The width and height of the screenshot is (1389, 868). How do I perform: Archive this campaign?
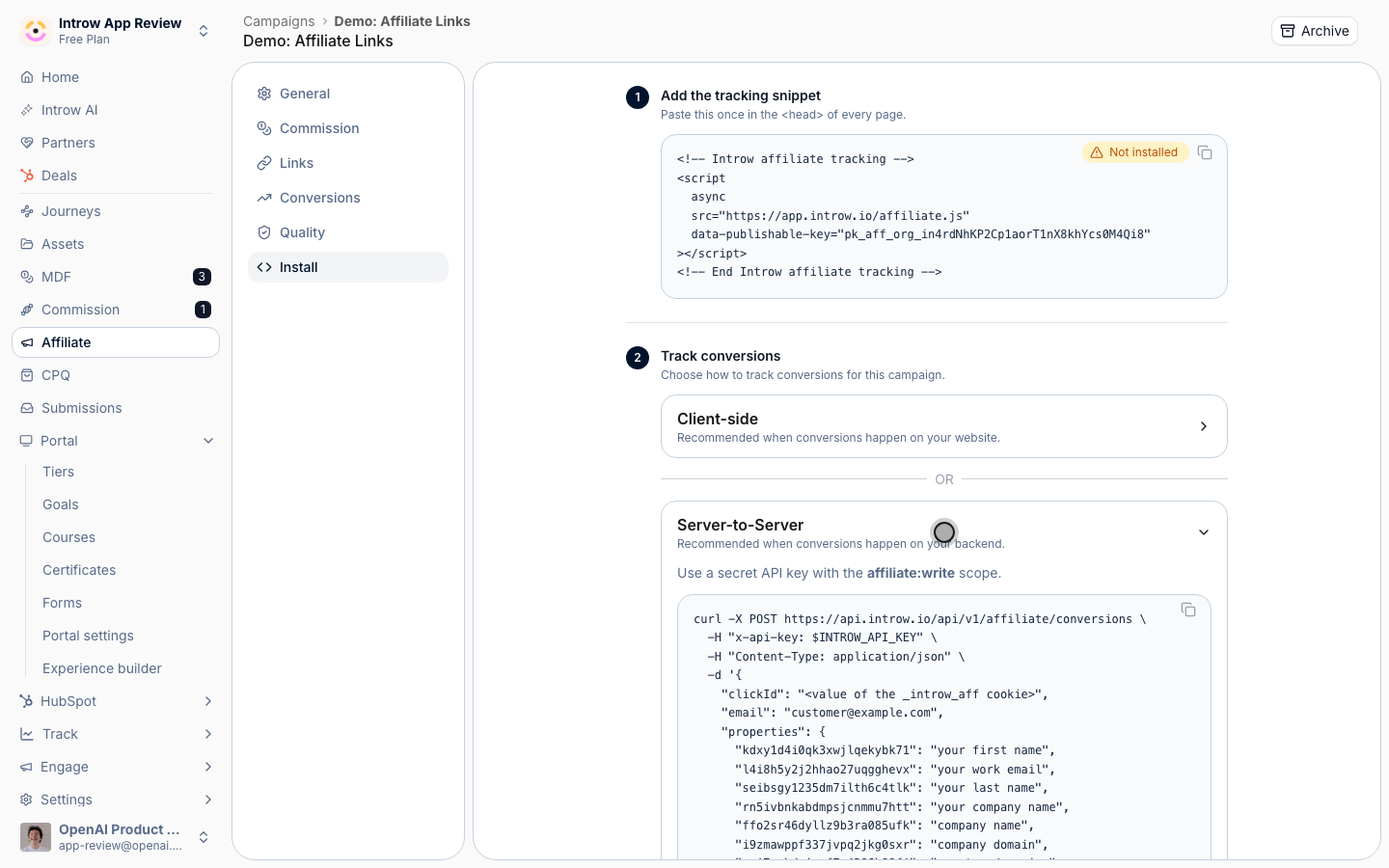pos(1315,31)
